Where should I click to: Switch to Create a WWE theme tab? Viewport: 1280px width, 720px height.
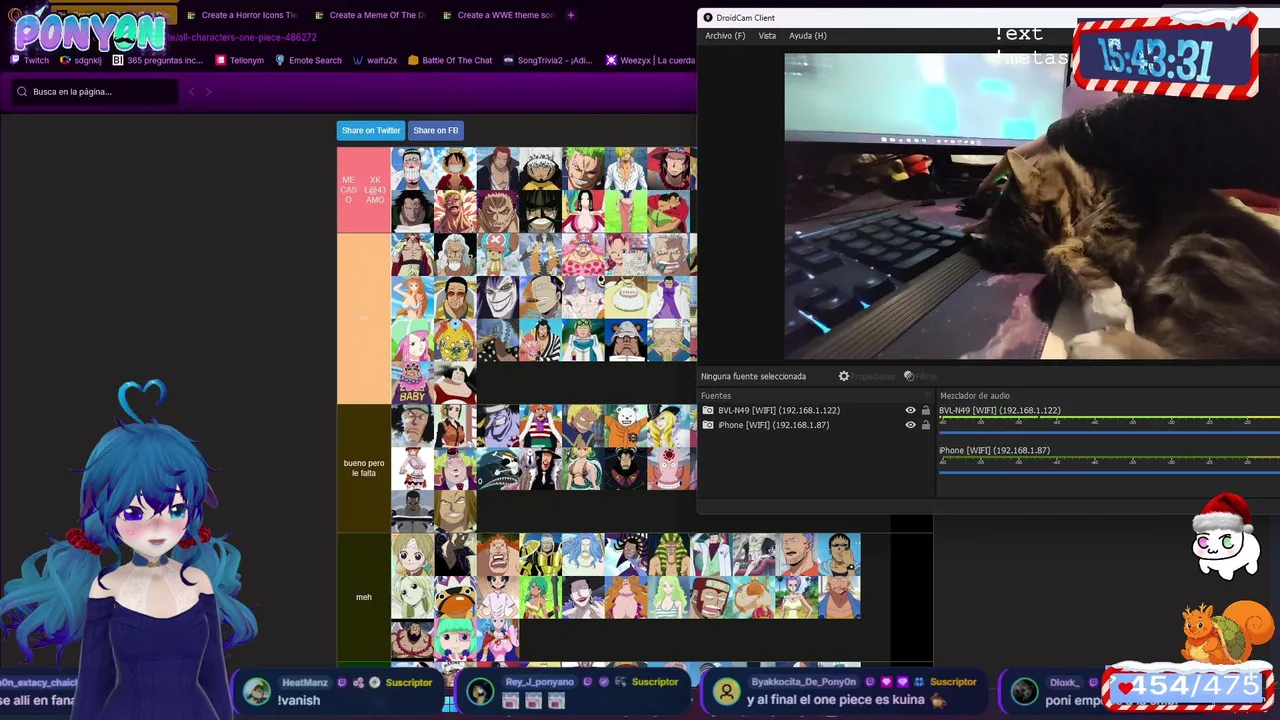pyautogui.click(x=497, y=15)
